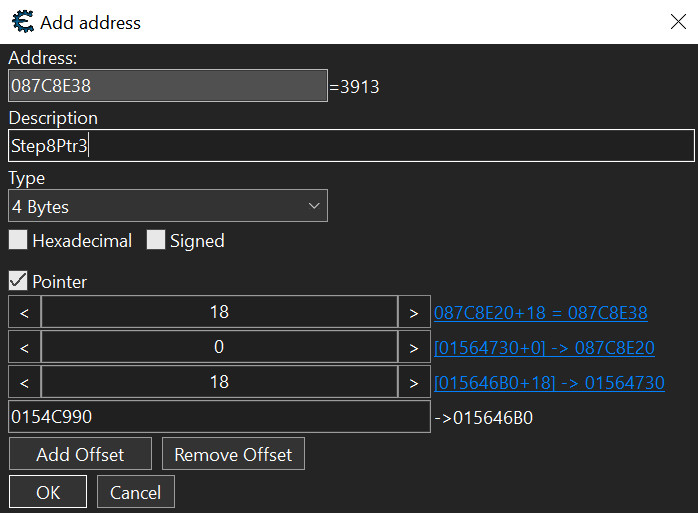
Task: Click the Remove Offset button
Action: 233,454
